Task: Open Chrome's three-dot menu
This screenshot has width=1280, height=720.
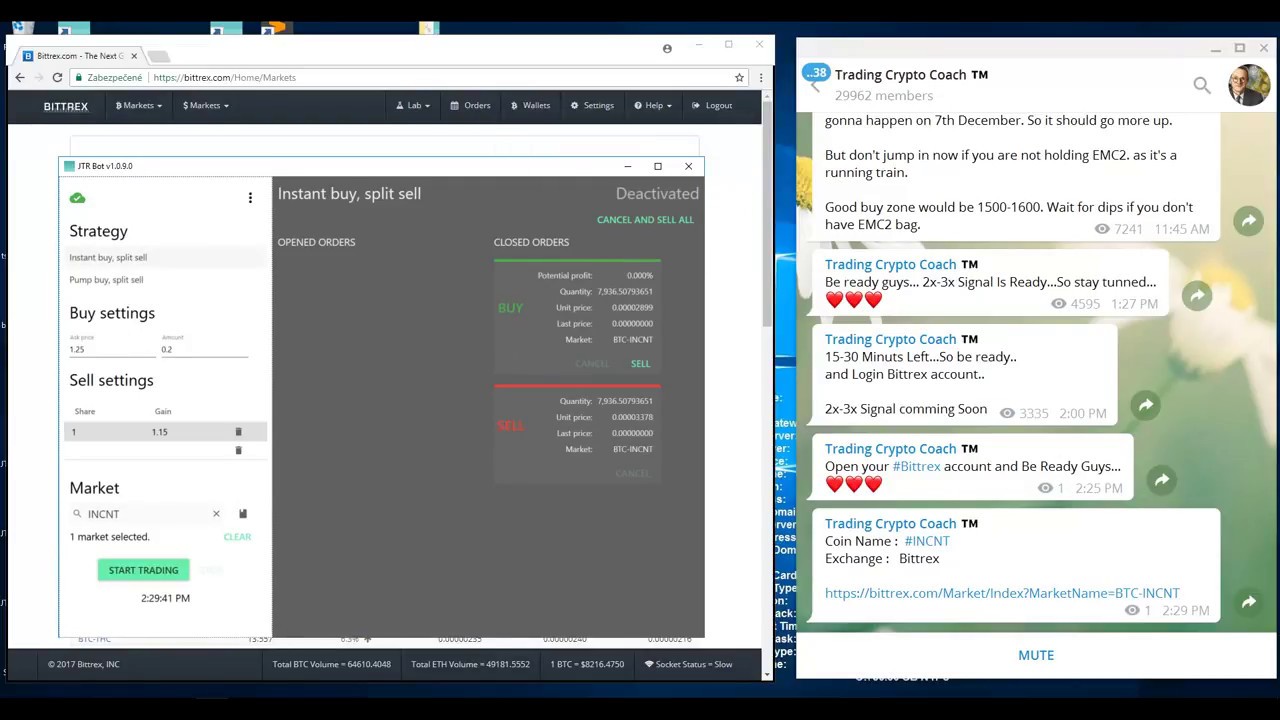Action: pos(761,77)
